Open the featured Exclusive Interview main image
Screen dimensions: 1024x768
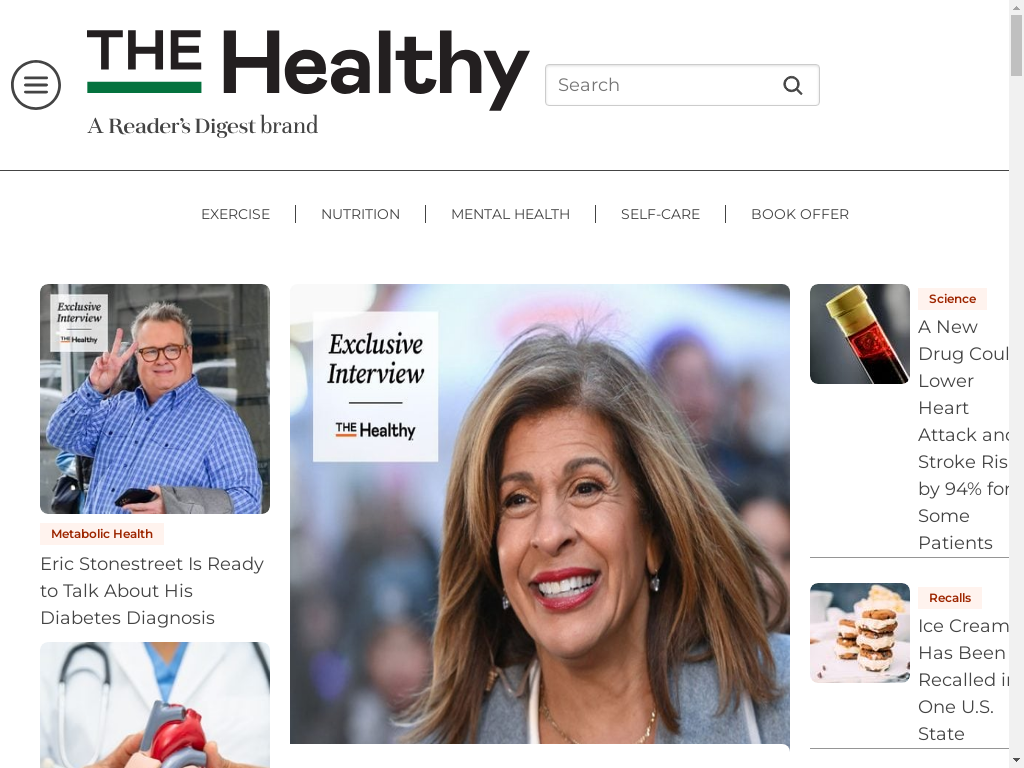pos(539,514)
